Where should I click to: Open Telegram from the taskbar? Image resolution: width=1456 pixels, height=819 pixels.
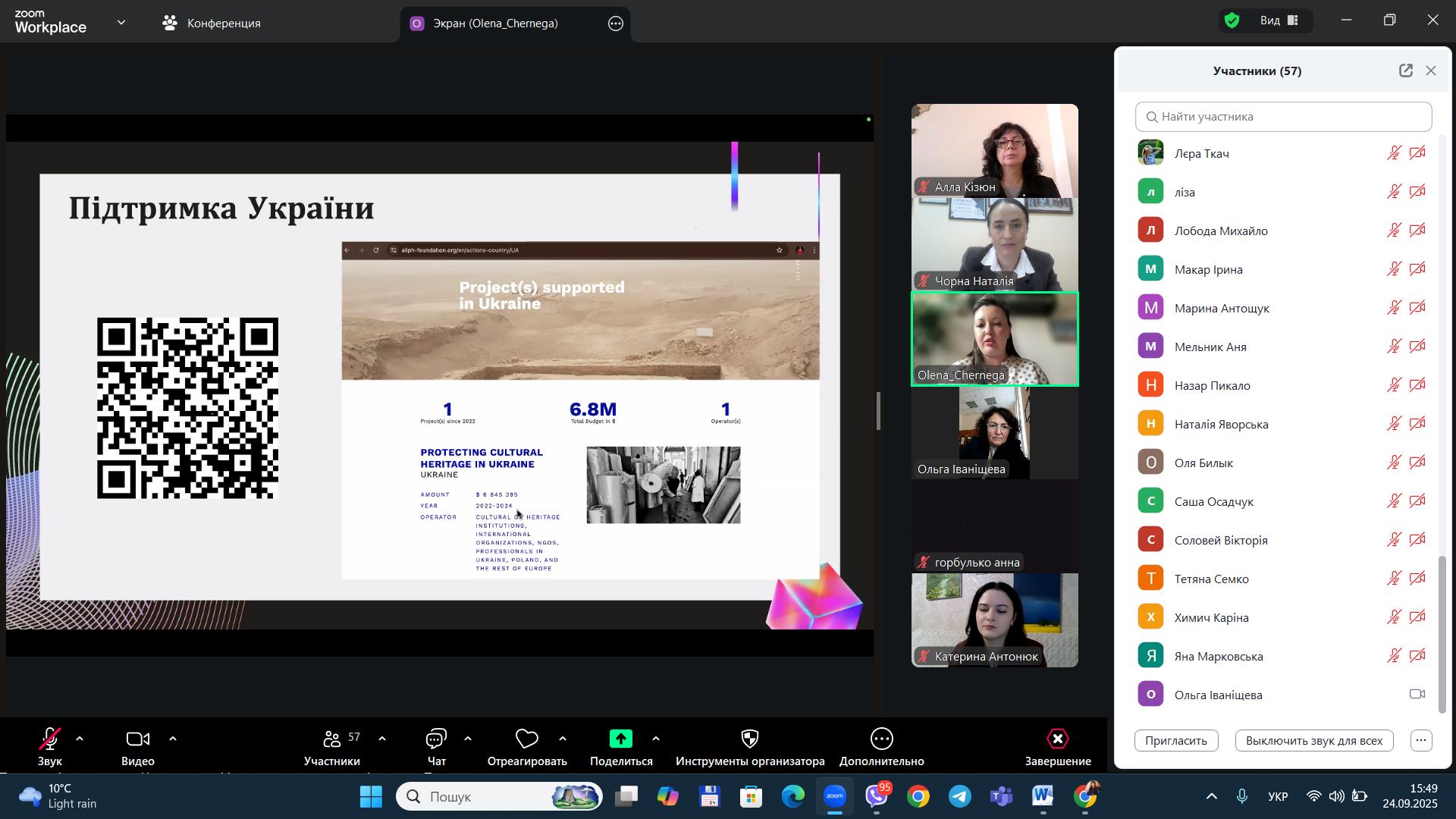tap(960, 797)
